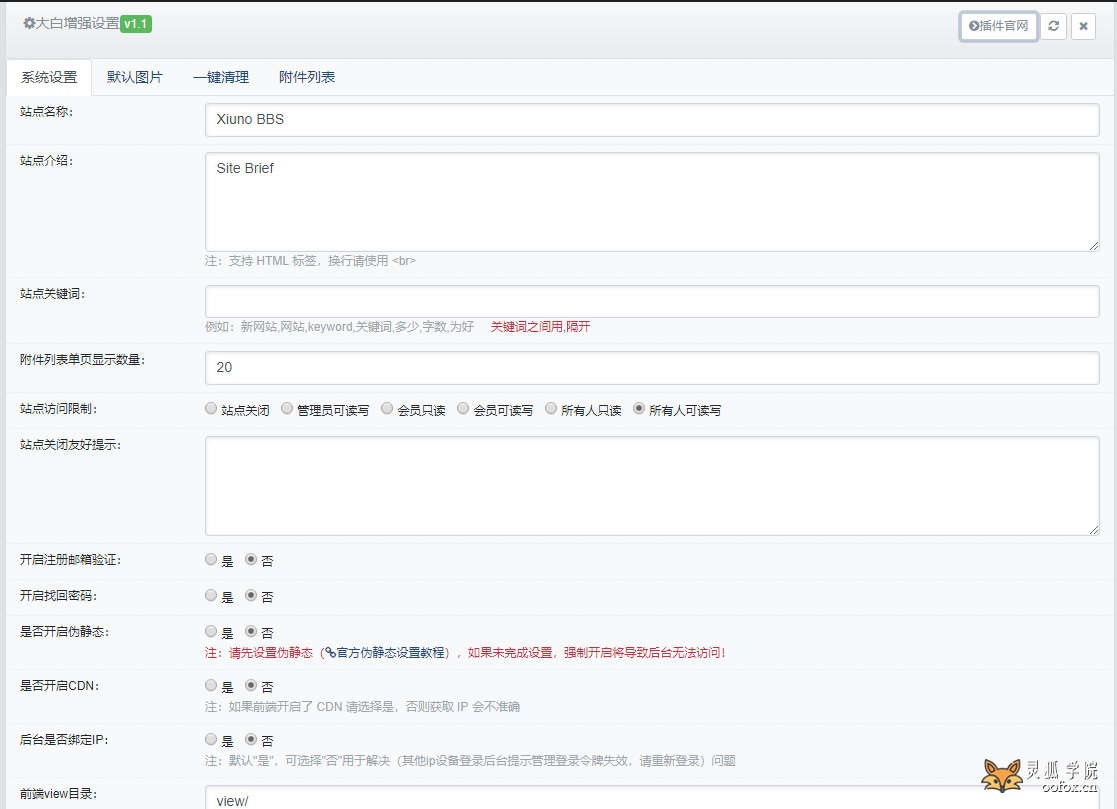Click into the 站点介绍 textarea

[x=652, y=202]
